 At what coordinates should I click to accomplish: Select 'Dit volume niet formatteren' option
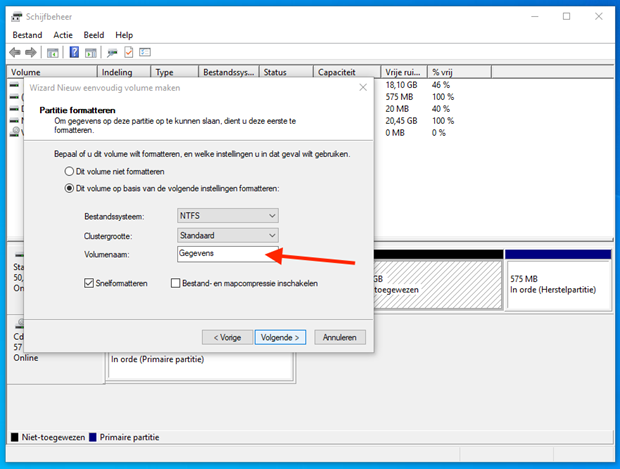point(114,171)
